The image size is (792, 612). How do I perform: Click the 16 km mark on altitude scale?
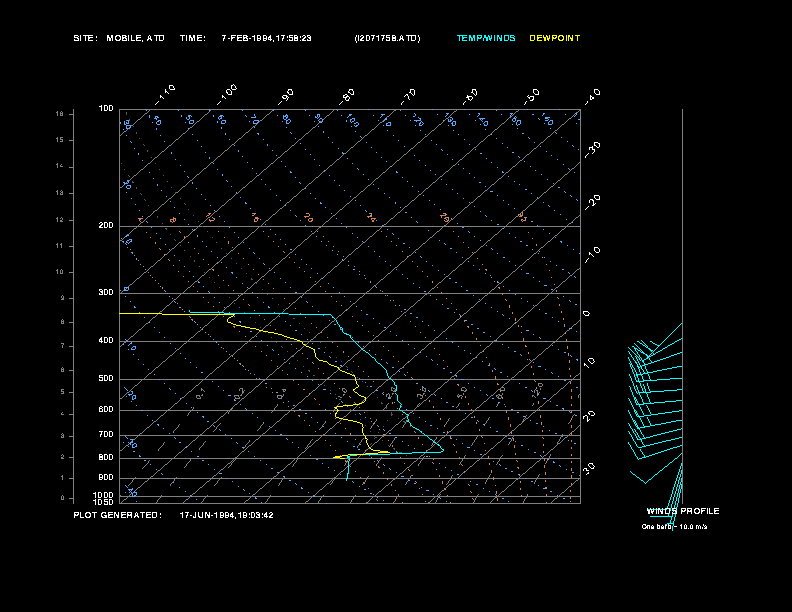60,114
